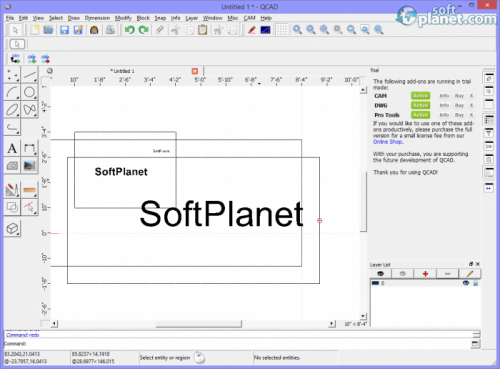Open the CAM menu
This screenshot has width=500, height=369.
click(x=249, y=18)
